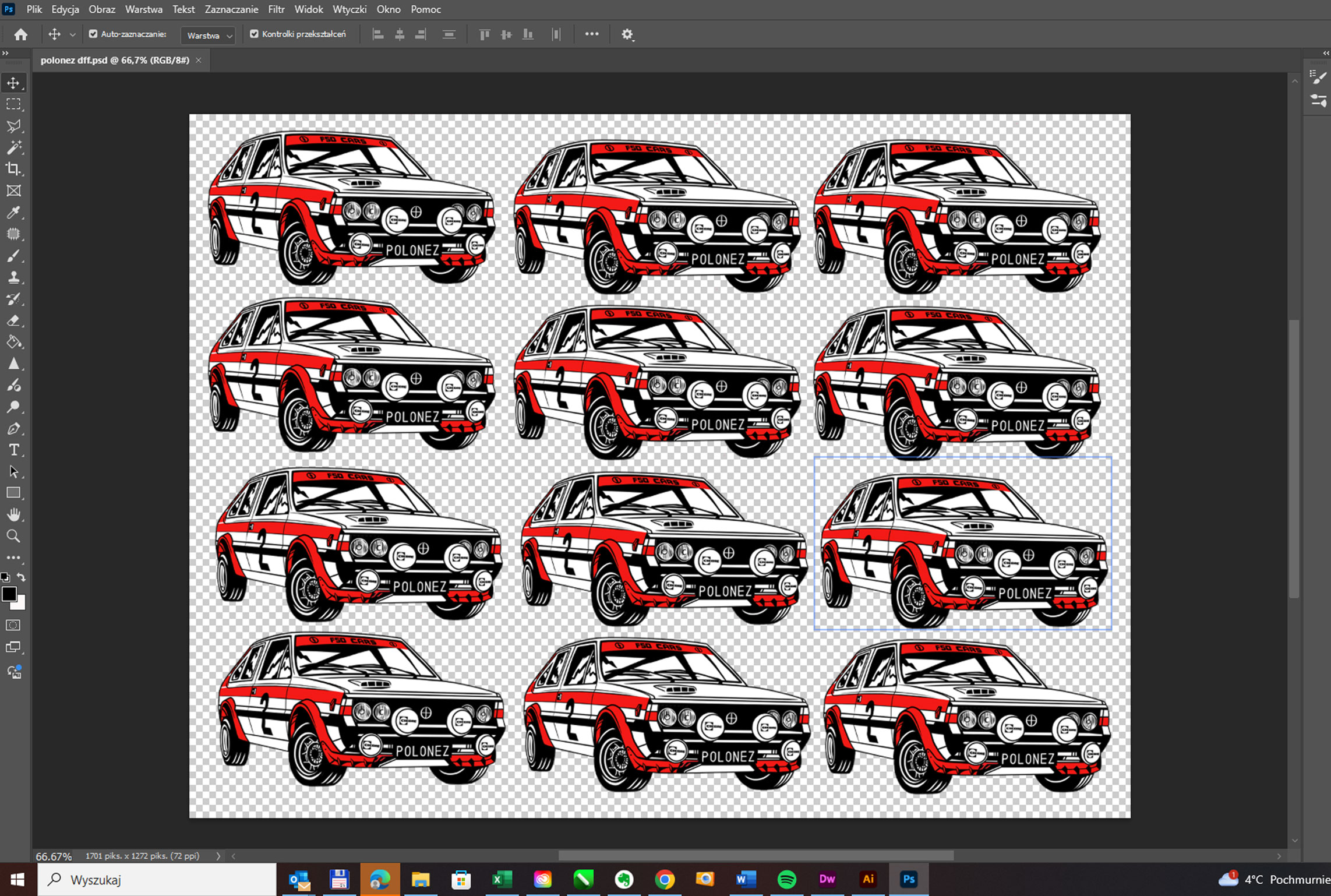Open the Filtr menu
Viewport: 1331px width, 896px height.
tap(276, 9)
